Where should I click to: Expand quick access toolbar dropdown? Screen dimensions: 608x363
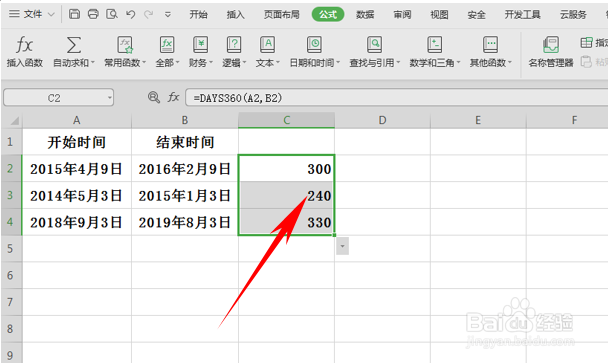click(x=168, y=15)
